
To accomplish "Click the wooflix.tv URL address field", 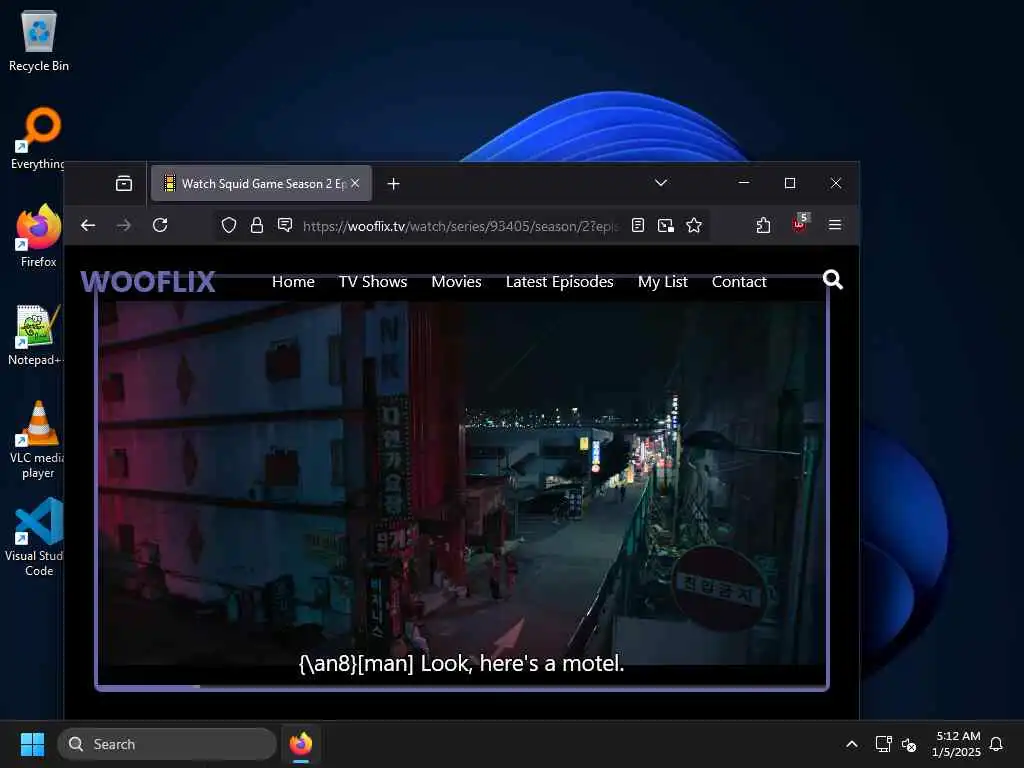I will point(460,226).
